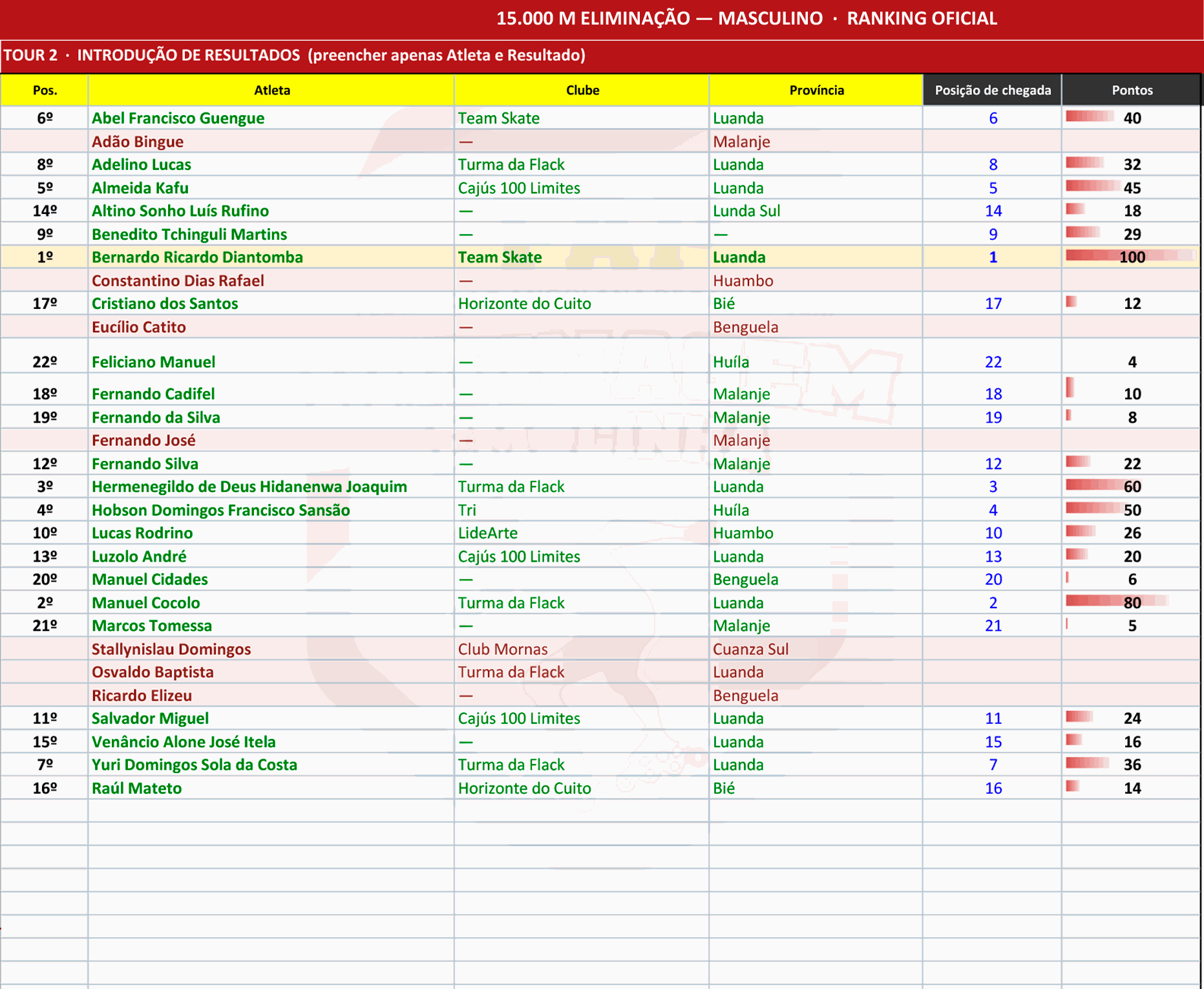Select the cell 'Benedito Tchinguli Martins'
This screenshot has width=1204, height=989.
point(271,234)
